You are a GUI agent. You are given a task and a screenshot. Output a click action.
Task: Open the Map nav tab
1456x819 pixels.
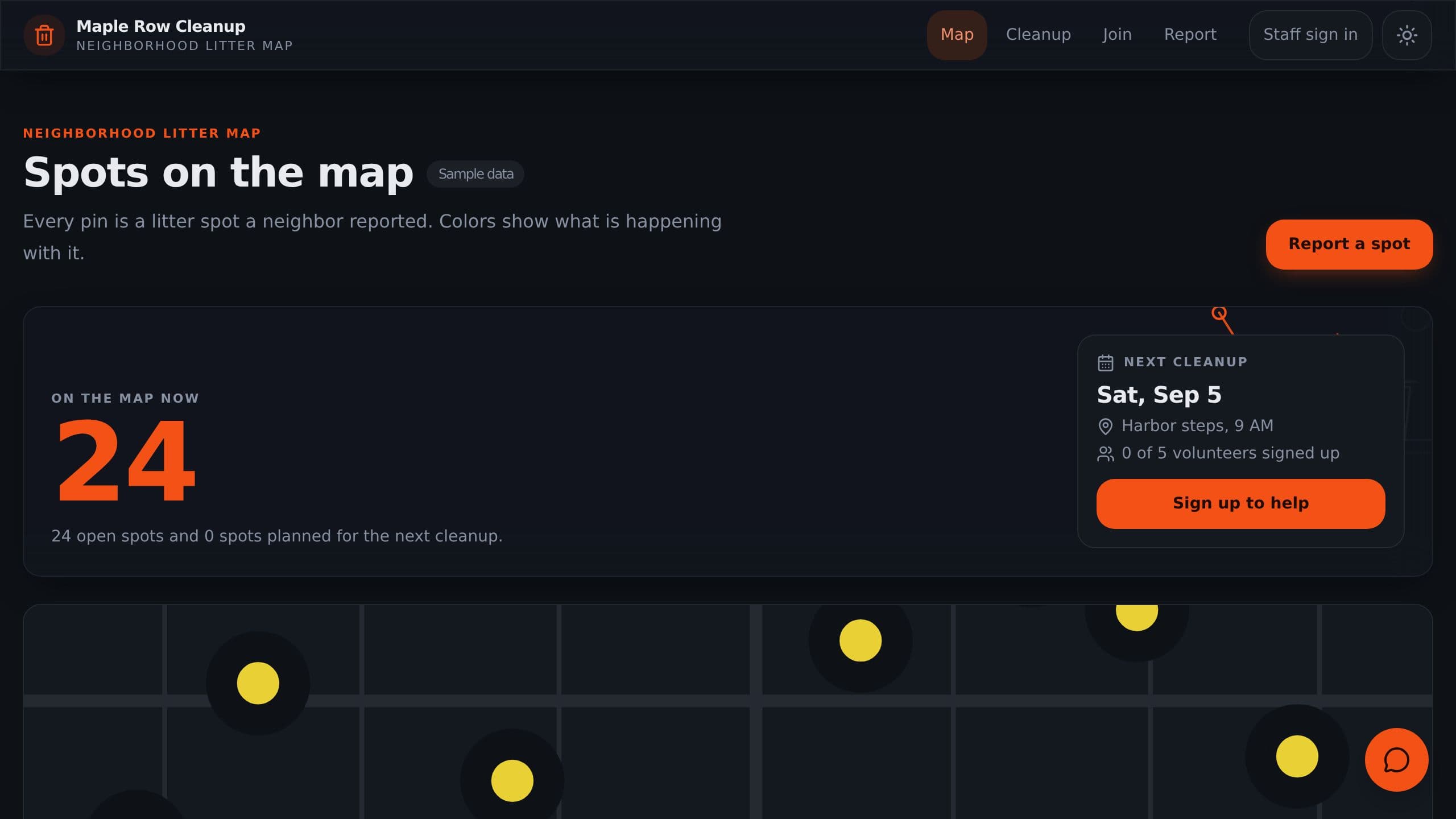pos(957,35)
